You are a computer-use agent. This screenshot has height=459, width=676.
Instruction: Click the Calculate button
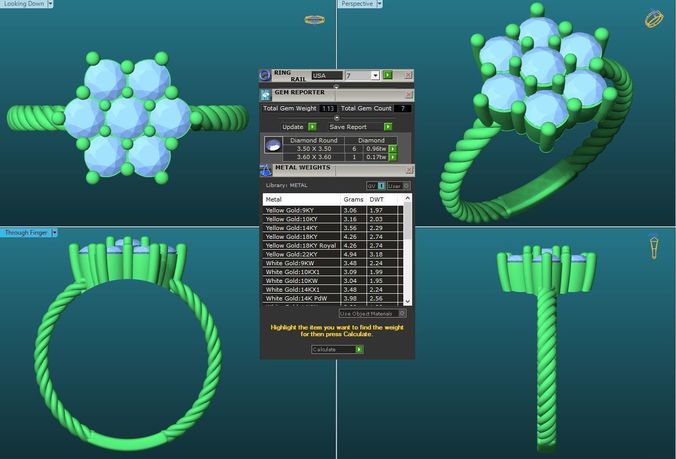click(x=337, y=350)
